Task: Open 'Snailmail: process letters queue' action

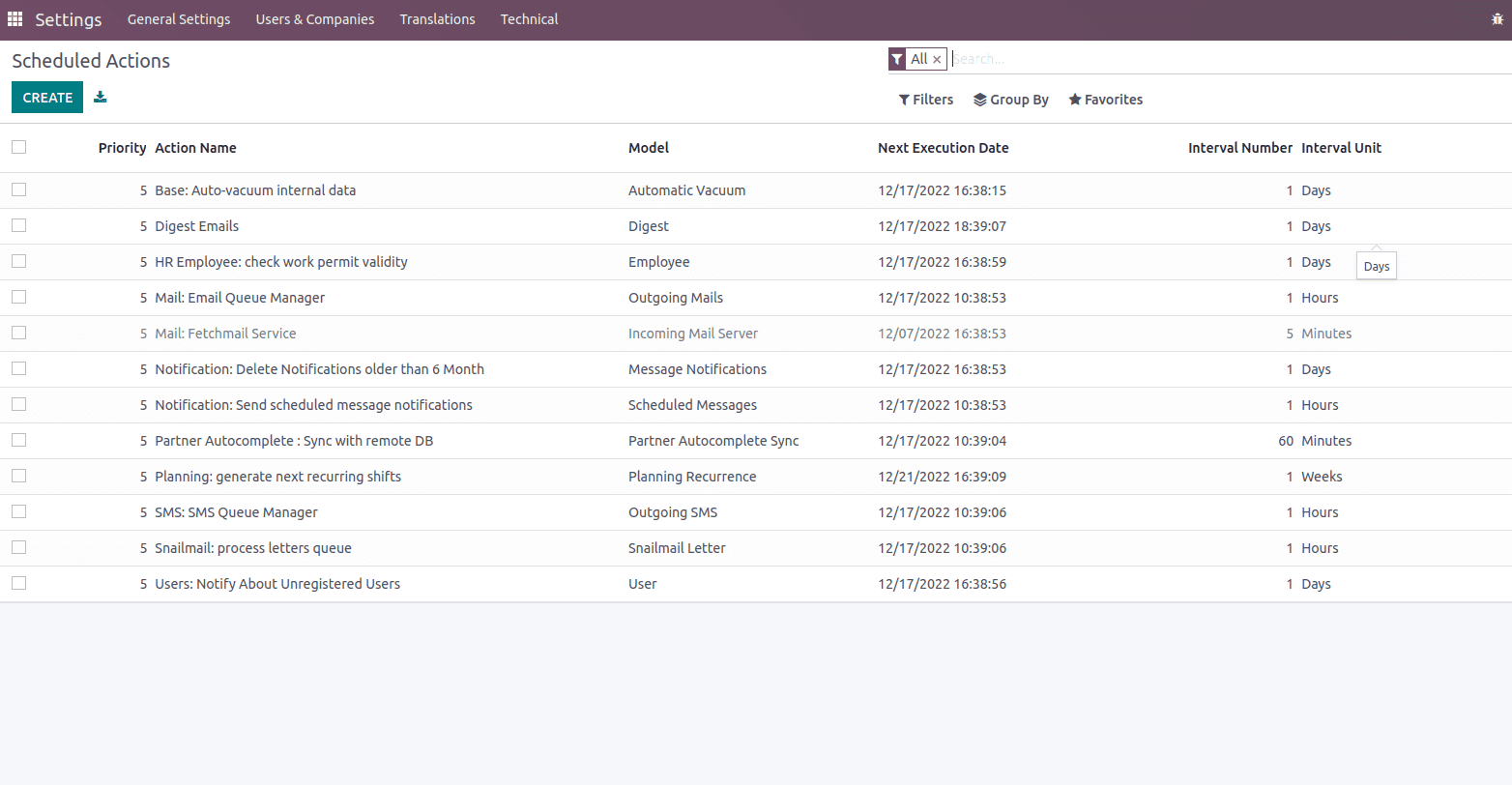Action: [253, 548]
